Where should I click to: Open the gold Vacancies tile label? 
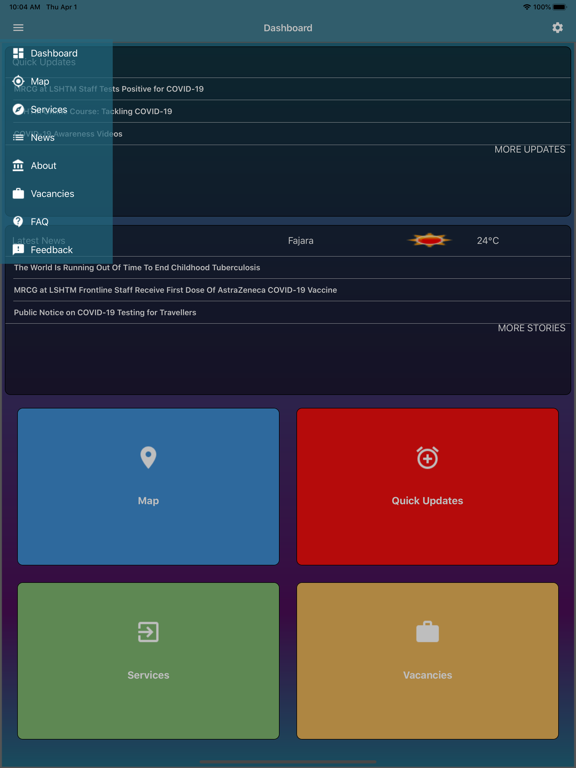(x=428, y=675)
